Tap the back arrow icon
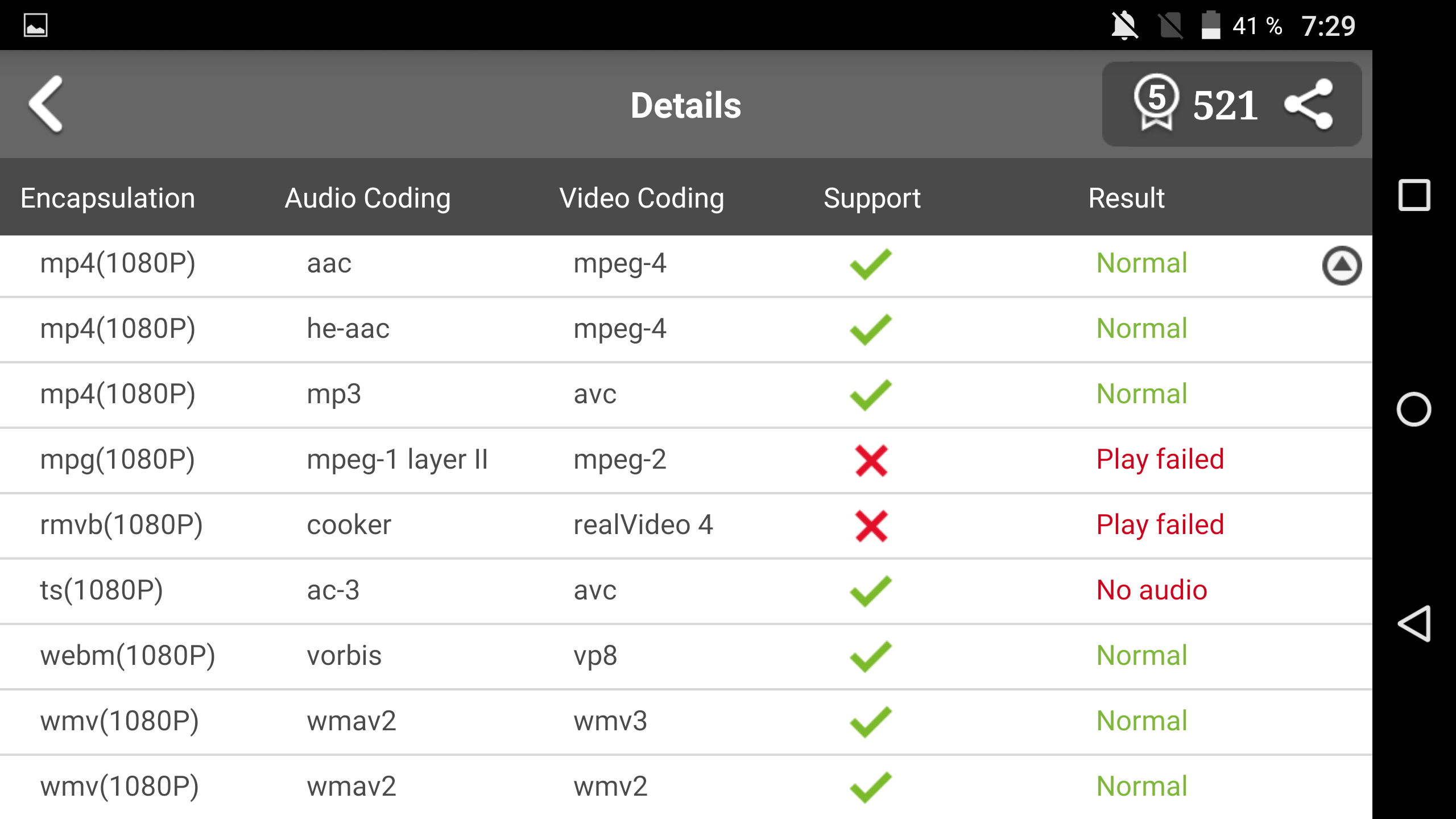 pos(47,104)
